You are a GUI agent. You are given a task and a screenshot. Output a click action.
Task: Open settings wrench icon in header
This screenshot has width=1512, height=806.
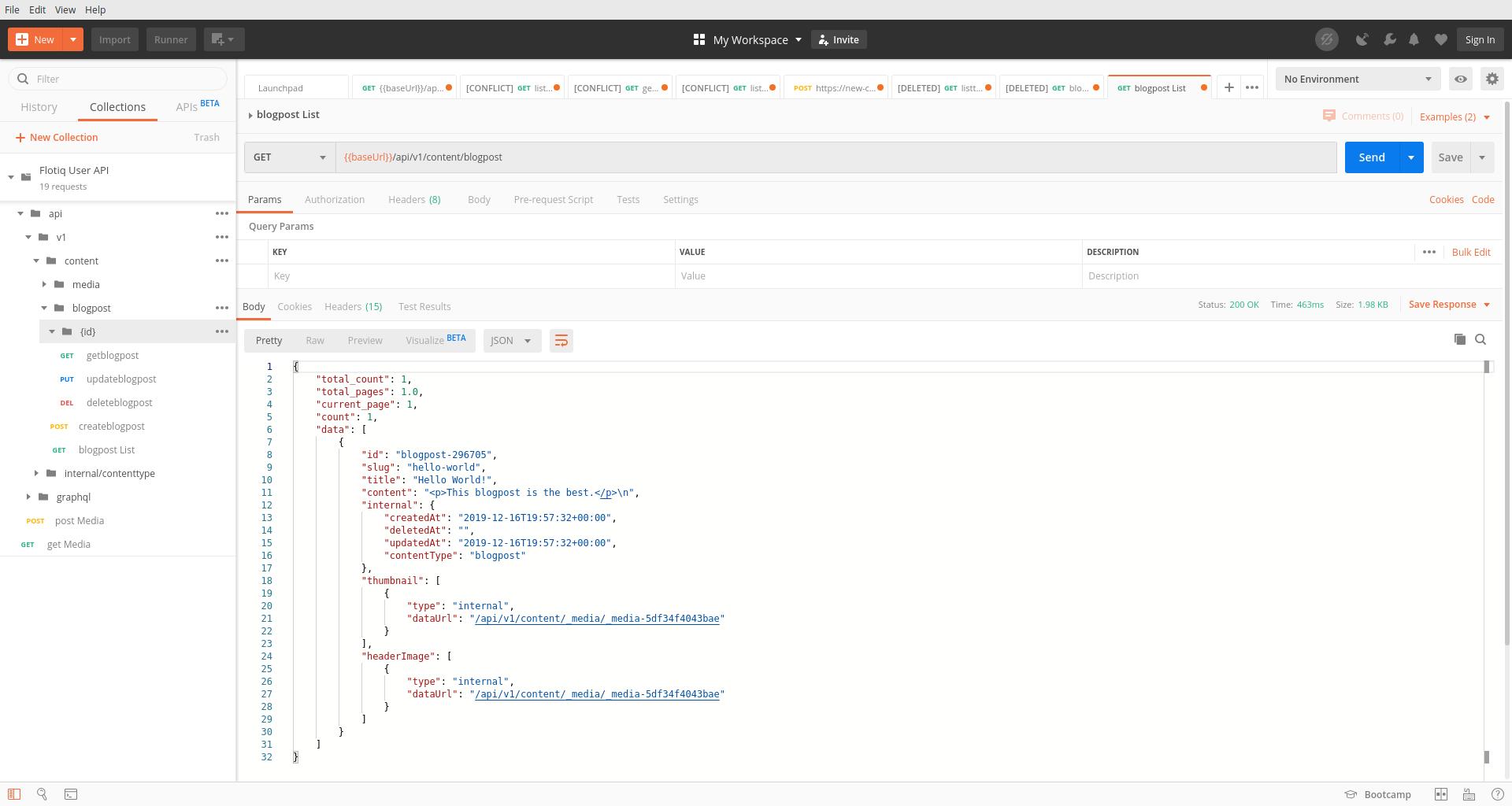[1389, 39]
